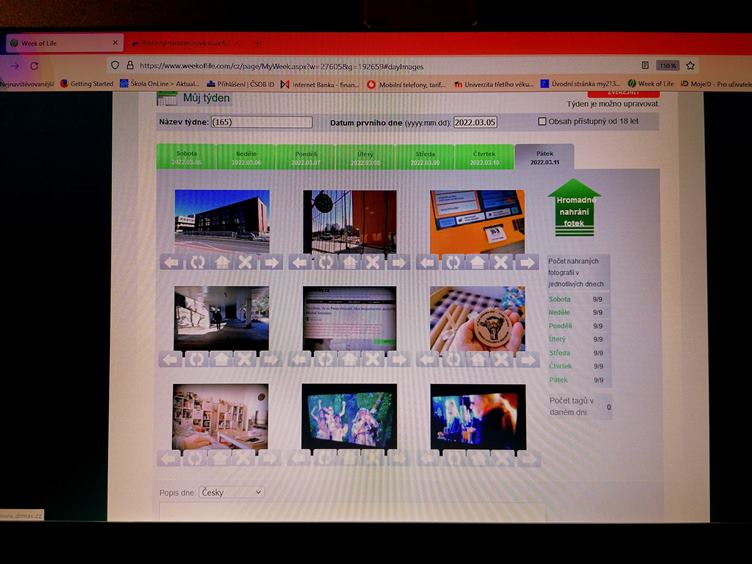Open the Škola OnLine bookmark
Image resolution: width=752 pixels, height=564 pixels.
(160, 83)
